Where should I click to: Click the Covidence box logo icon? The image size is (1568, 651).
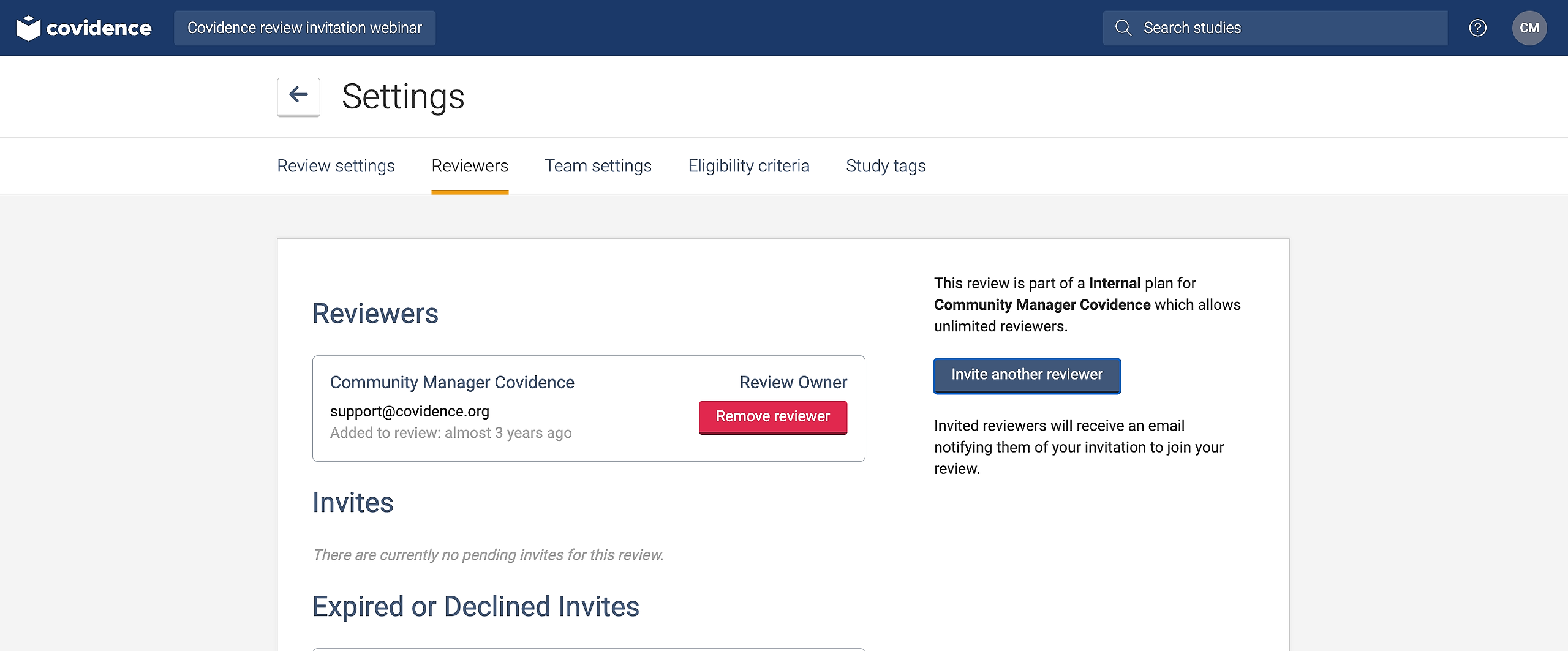pos(28,28)
